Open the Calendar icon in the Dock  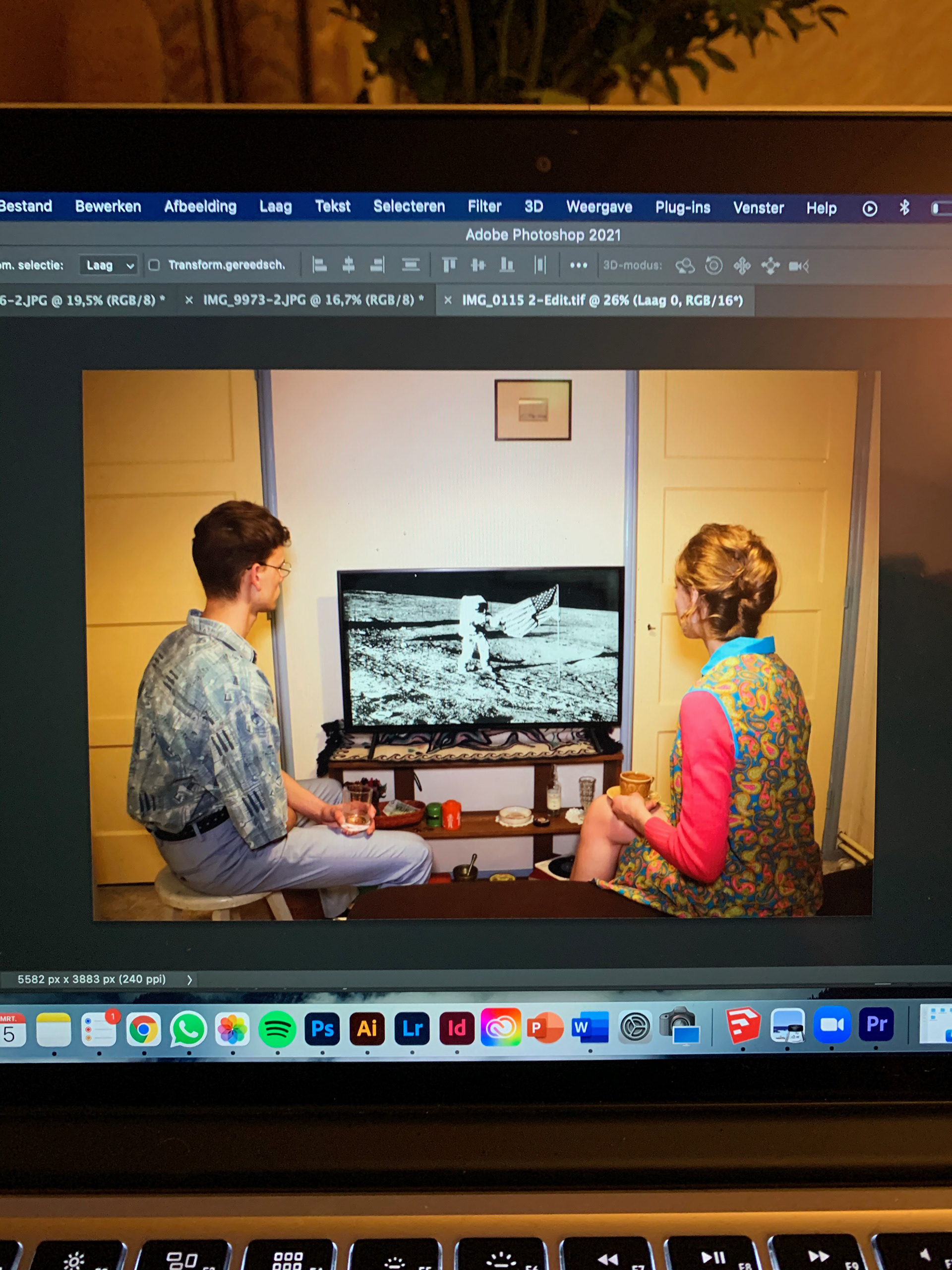[x=11, y=1030]
